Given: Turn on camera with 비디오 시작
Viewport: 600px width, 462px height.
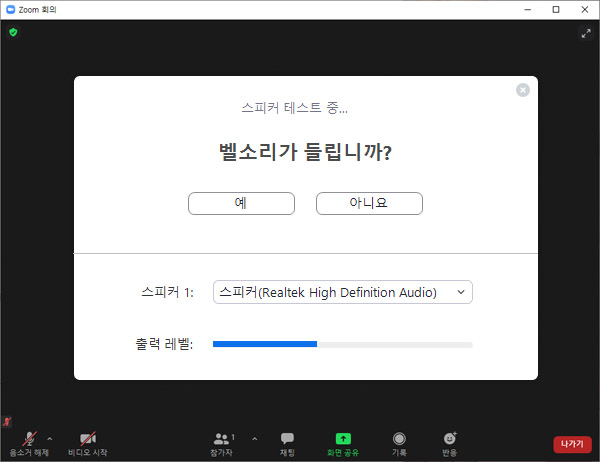Looking at the screenshot, I should click(87, 443).
